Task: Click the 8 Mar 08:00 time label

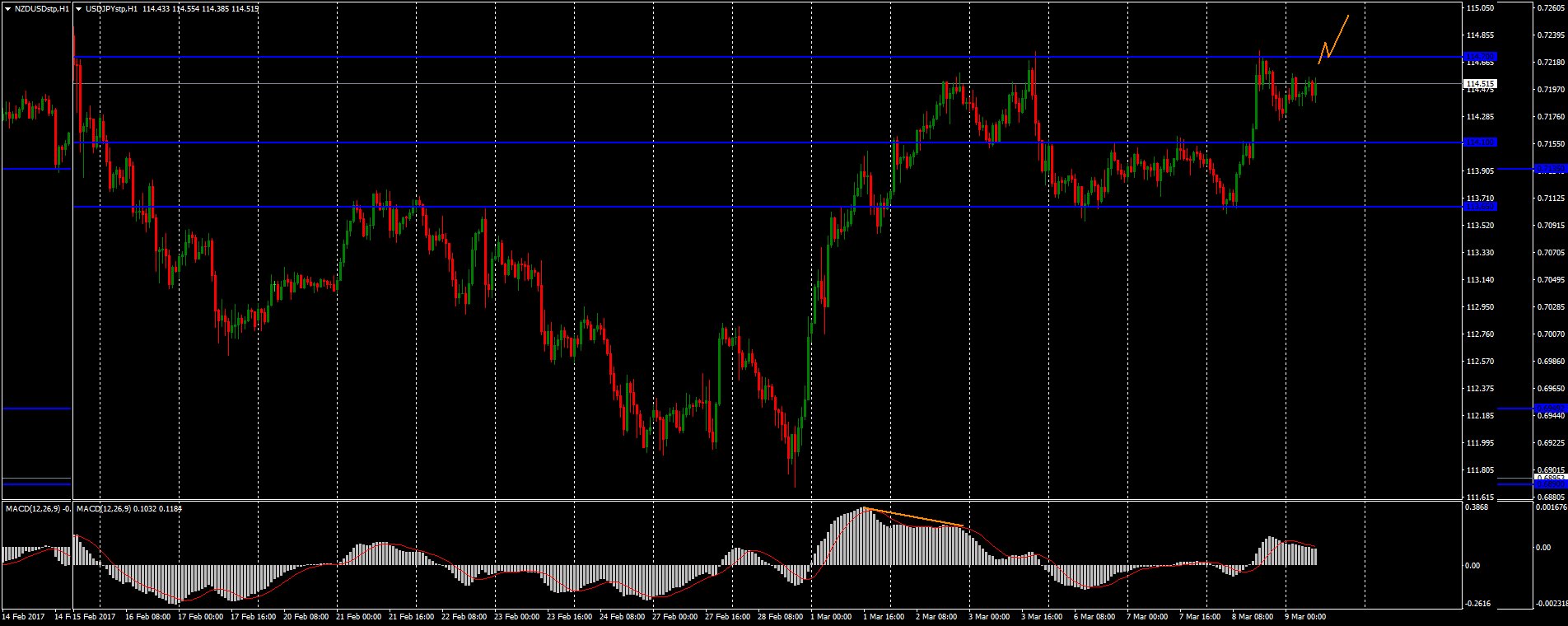Action: coord(1253,617)
